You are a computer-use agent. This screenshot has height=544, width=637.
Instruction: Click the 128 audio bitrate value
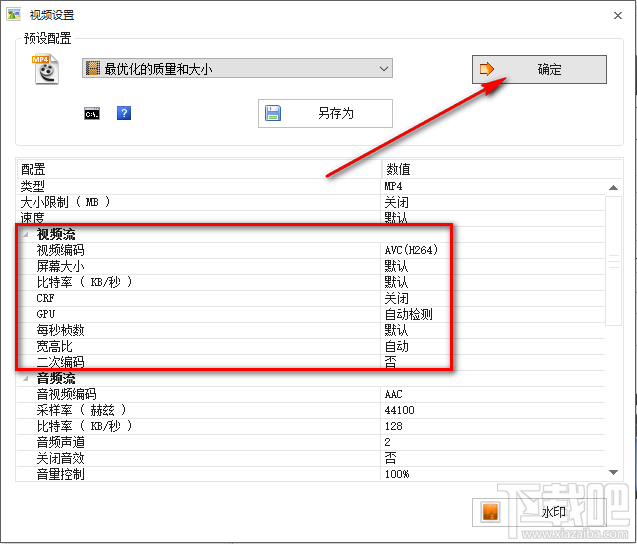393,426
